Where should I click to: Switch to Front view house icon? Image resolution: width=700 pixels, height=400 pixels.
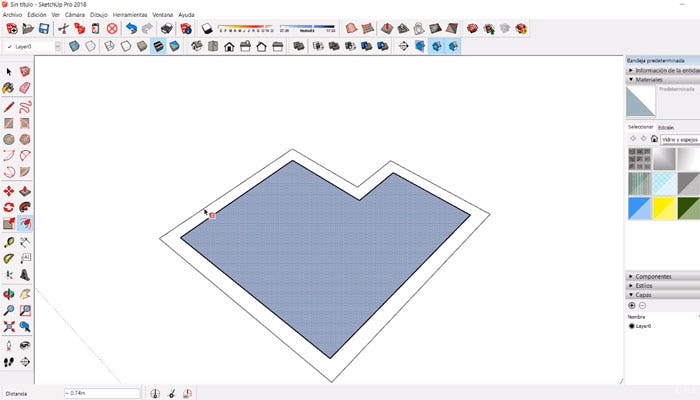[229, 46]
